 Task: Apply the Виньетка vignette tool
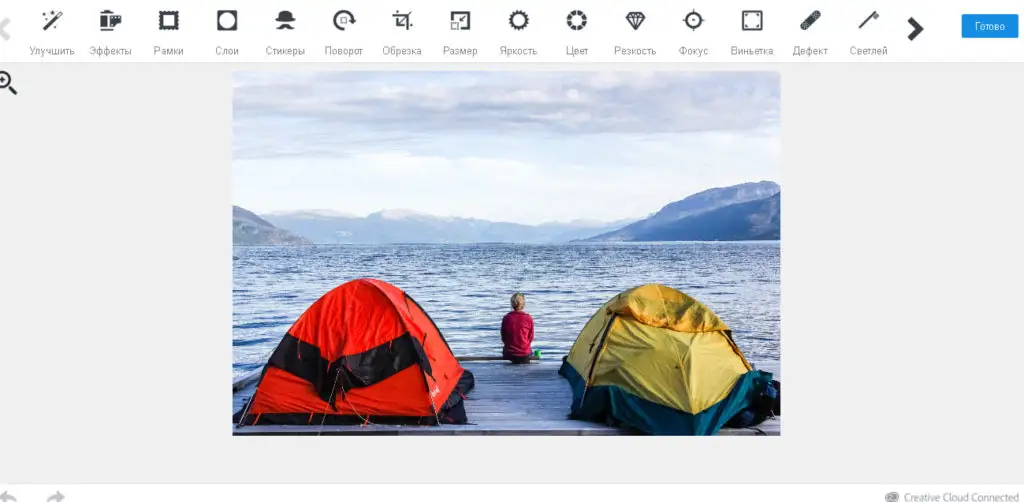pos(752,29)
